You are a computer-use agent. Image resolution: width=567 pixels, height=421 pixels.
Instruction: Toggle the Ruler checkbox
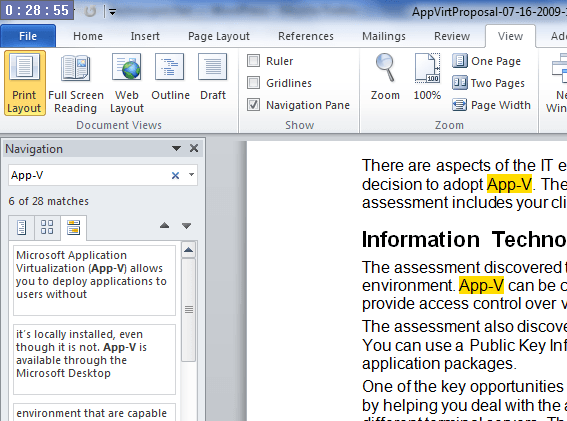tap(253, 61)
